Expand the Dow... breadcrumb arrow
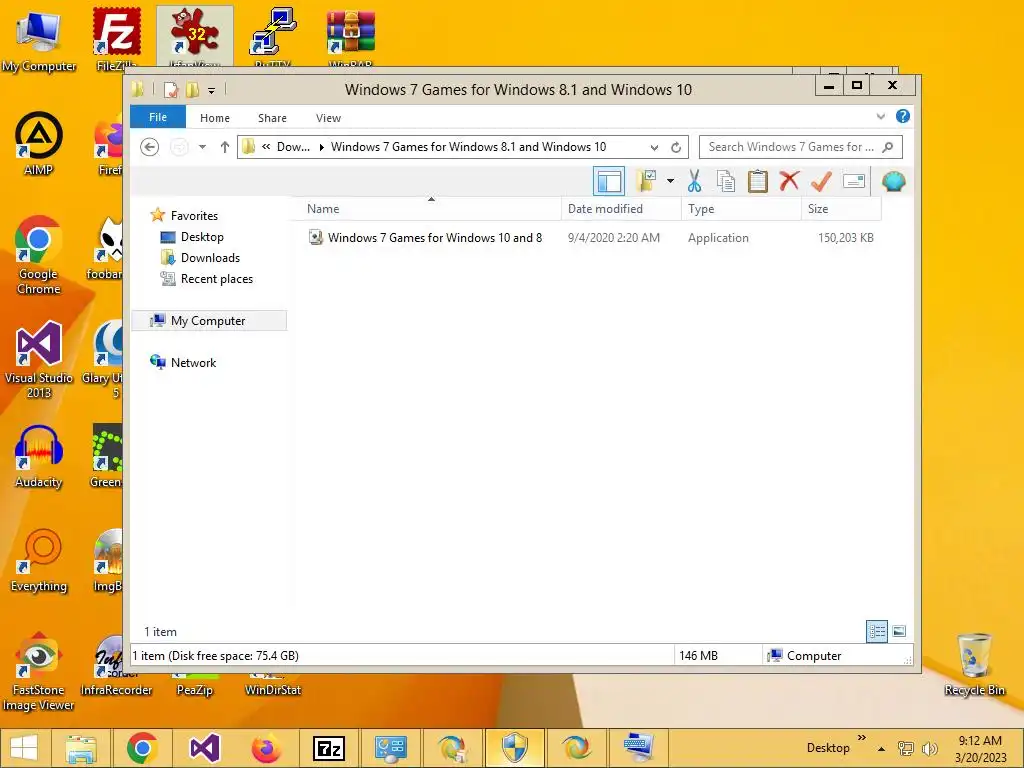 [321, 147]
